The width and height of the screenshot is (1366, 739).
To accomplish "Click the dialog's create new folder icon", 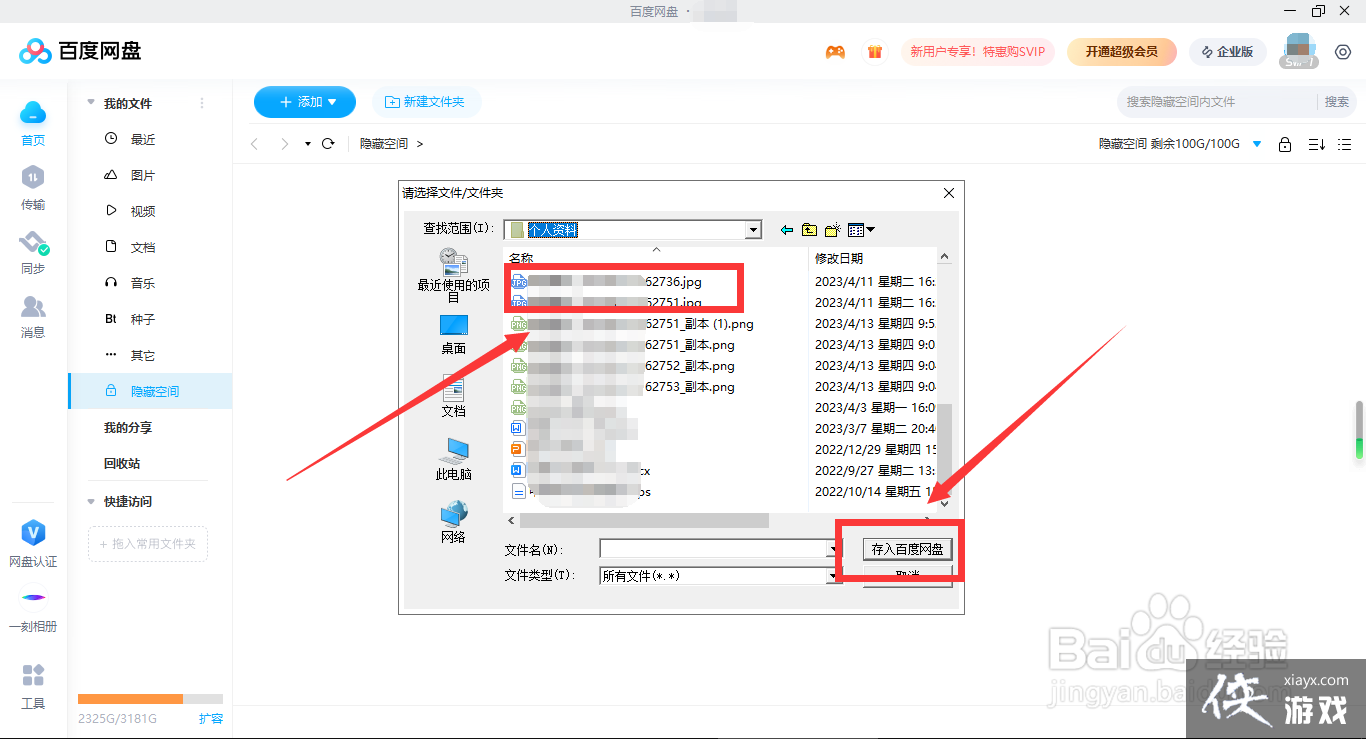I will click(832, 230).
